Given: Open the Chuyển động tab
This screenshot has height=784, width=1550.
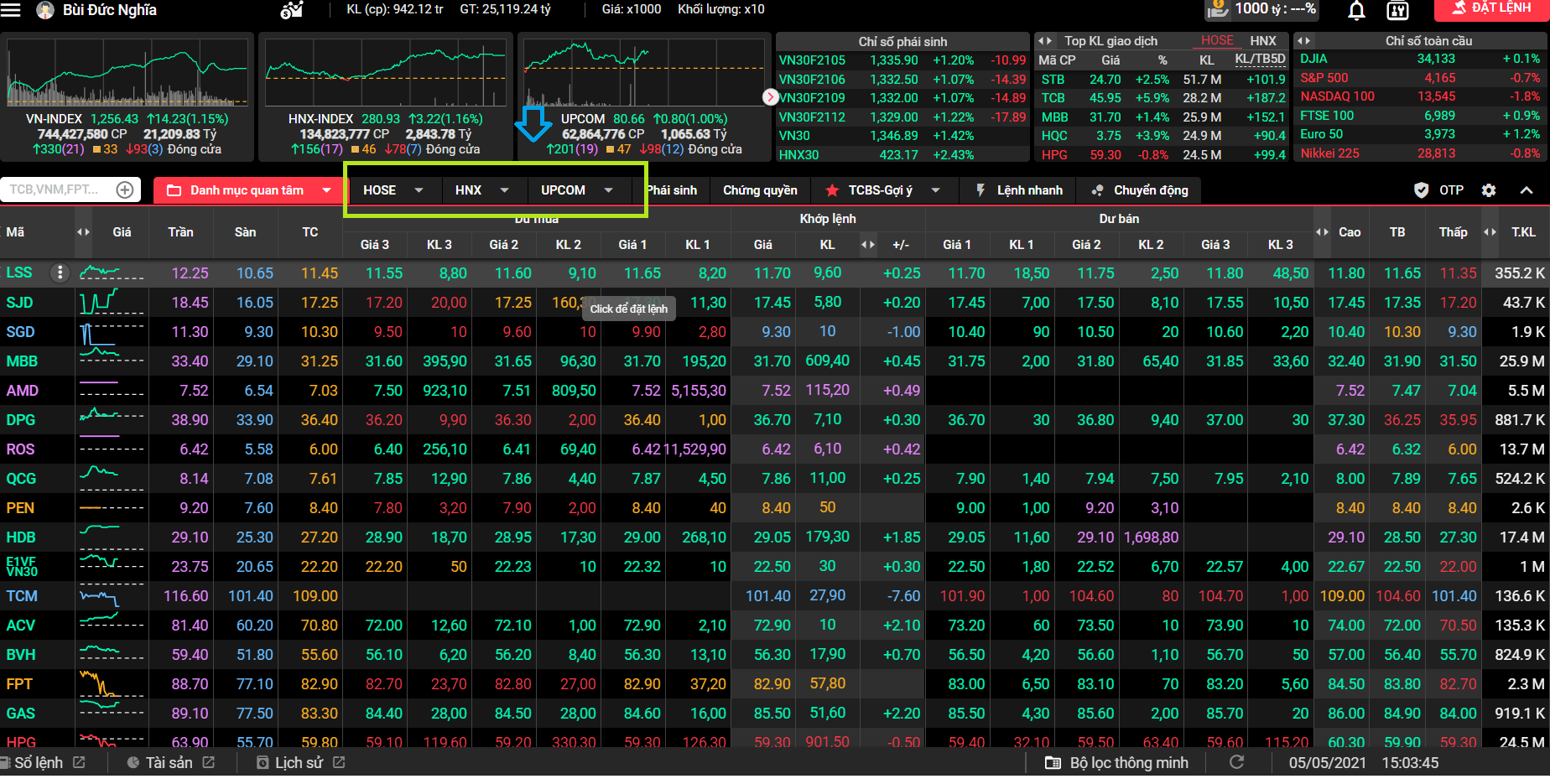Looking at the screenshot, I should click(x=1139, y=190).
